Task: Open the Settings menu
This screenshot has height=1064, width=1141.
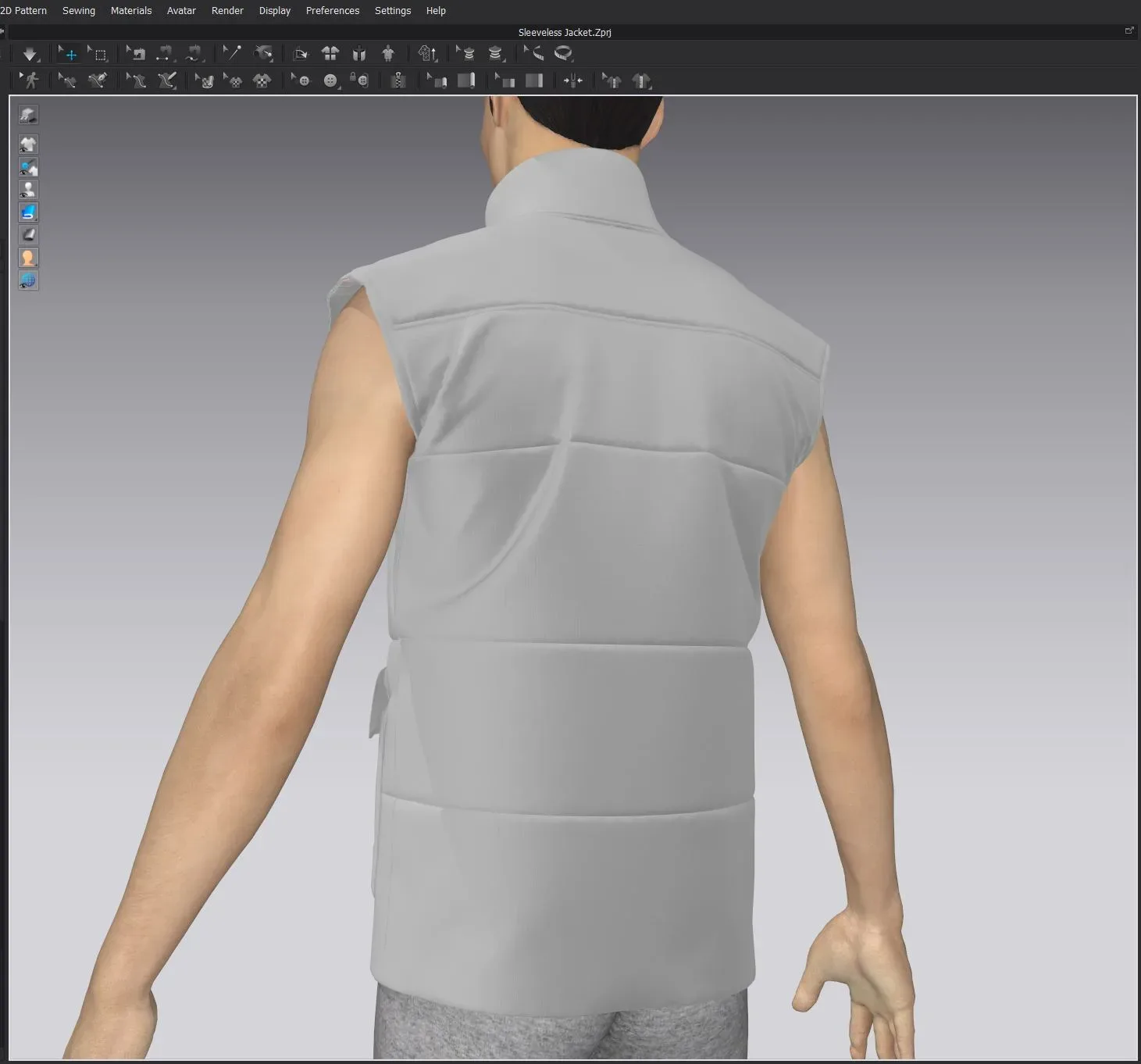Action: coord(393,11)
